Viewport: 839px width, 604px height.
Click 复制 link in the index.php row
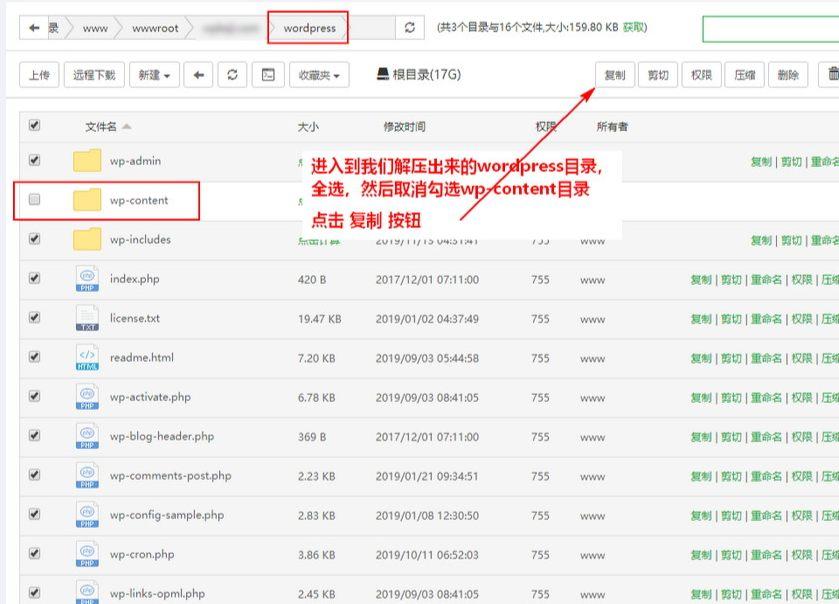701,280
